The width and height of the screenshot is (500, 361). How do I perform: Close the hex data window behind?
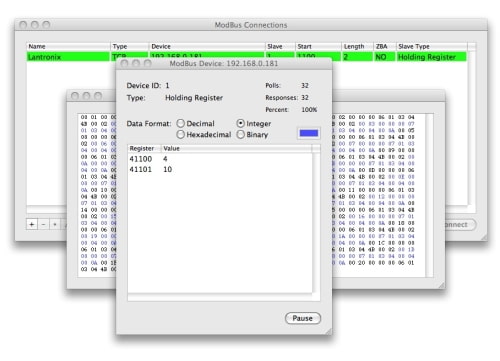click(x=75, y=96)
